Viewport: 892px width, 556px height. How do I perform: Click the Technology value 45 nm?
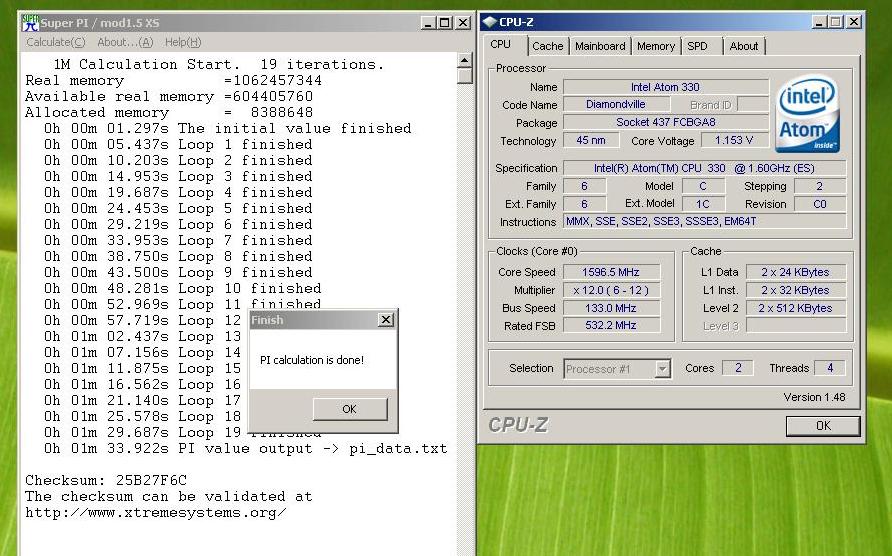pyautogui.click(x=590, y=140)
